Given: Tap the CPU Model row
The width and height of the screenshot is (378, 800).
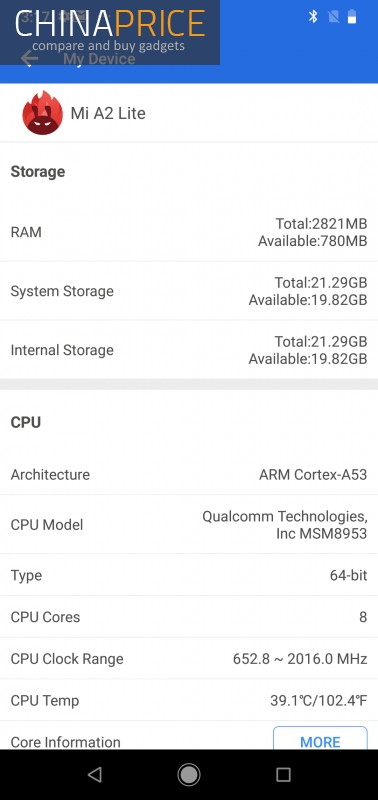Looking at the screenshot, I should click(x=189, y=524).
